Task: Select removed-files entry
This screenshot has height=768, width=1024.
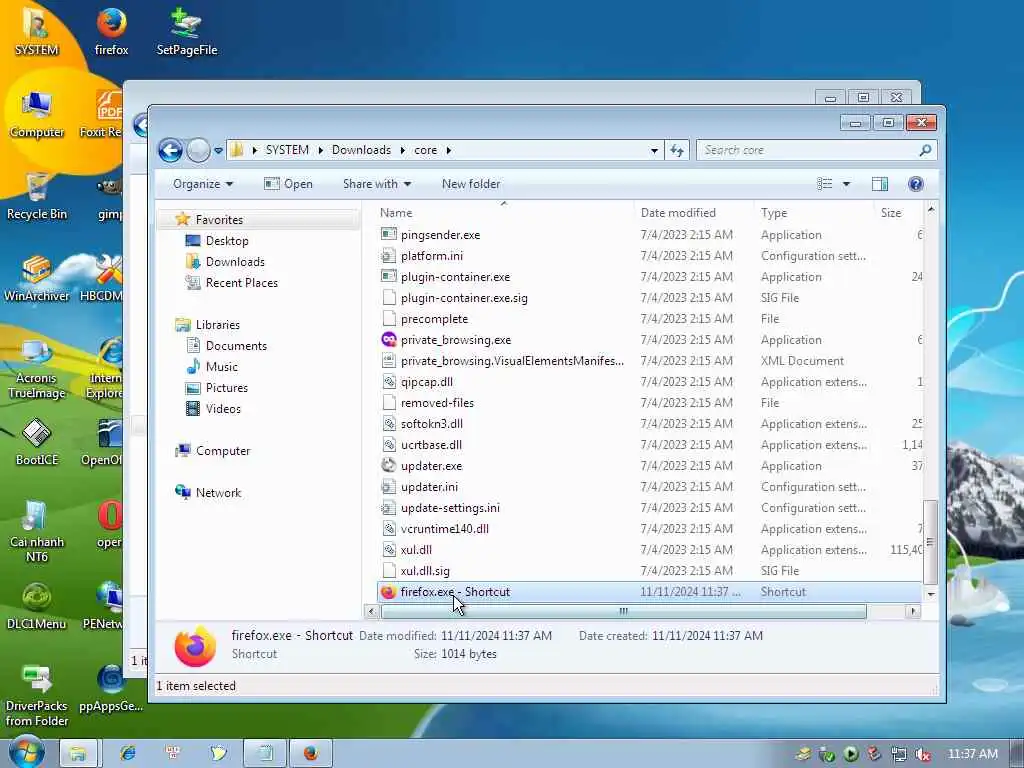Action: 437,403
